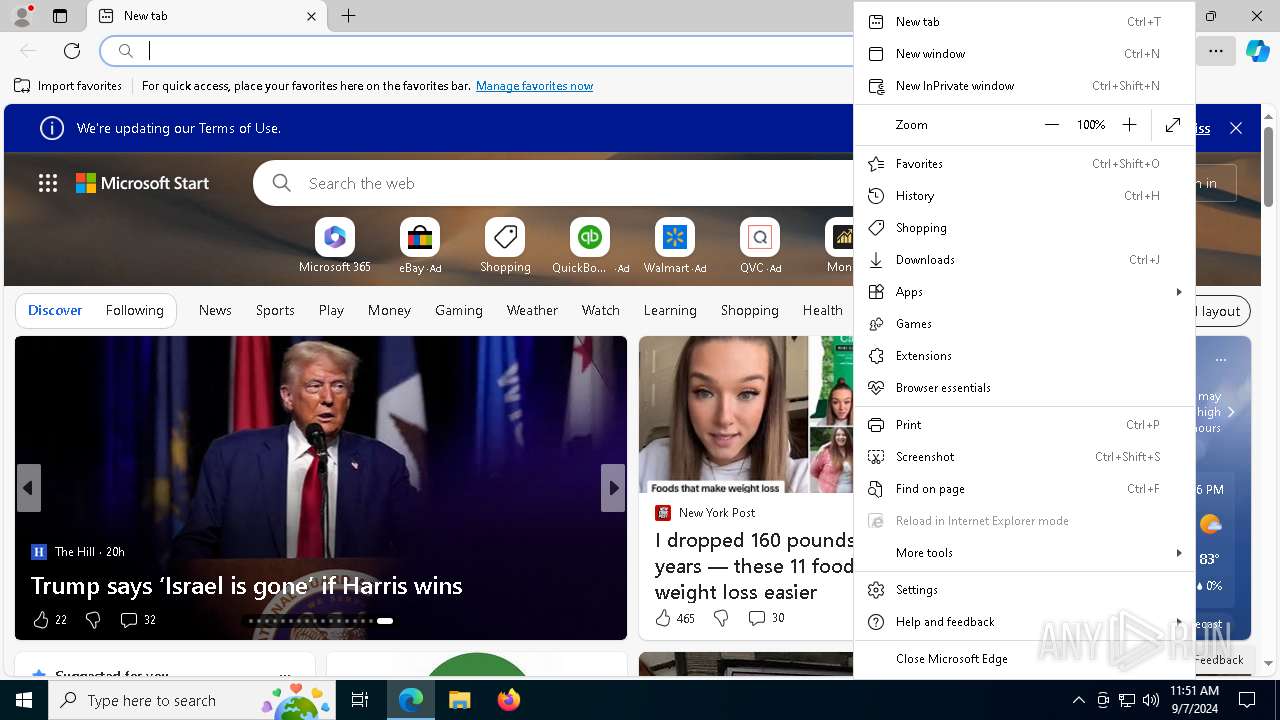Open eBay shortcut tile
Image resolution: width=1280 pixels, height=720 pixels.
click(x=420, y=246)
